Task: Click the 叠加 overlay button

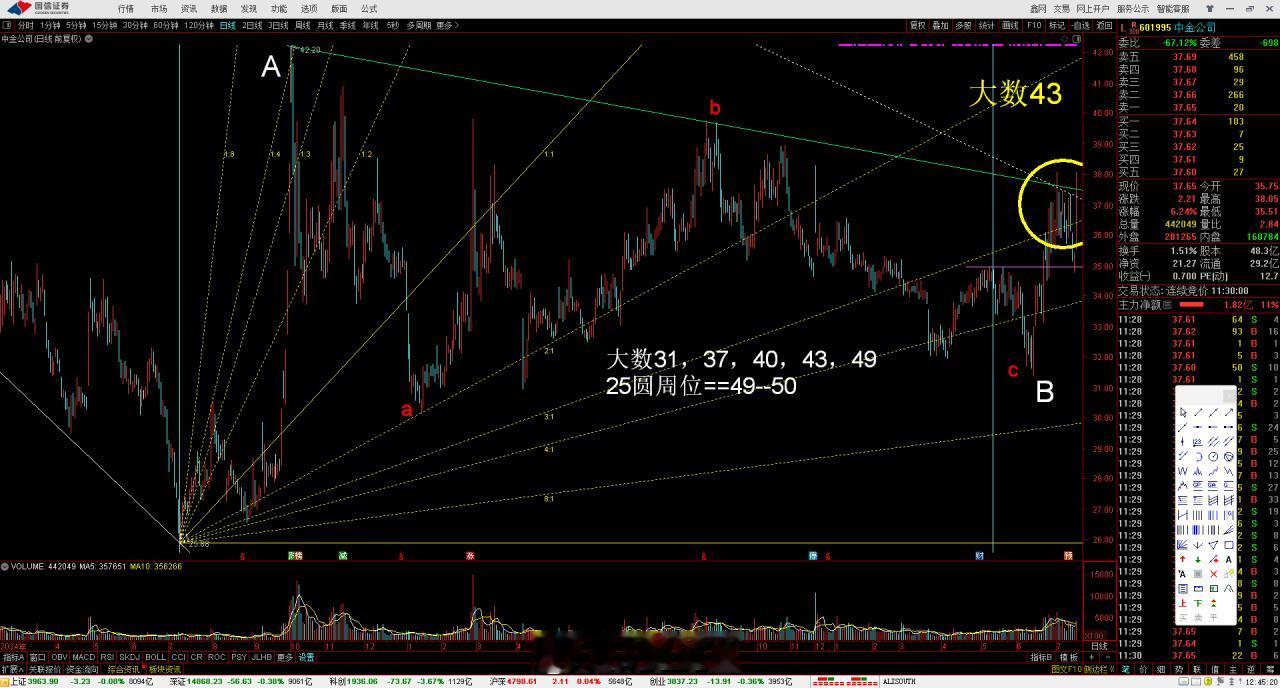Action: [x=940, y=26]
